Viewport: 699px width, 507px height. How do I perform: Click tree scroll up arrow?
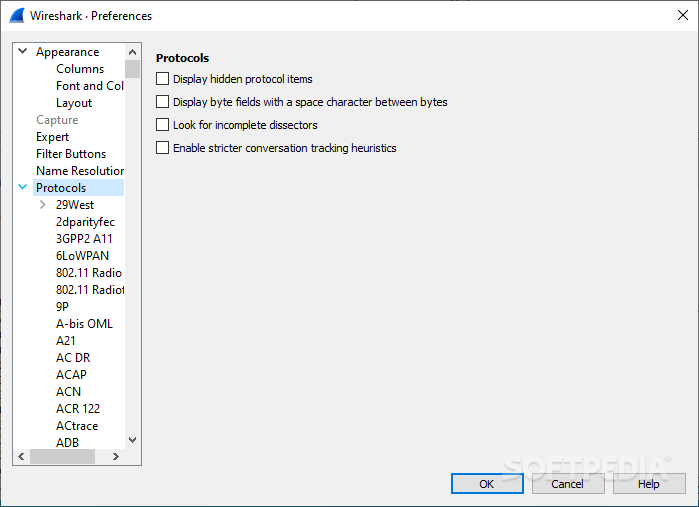pyautogui.click(x=132, y=52)
